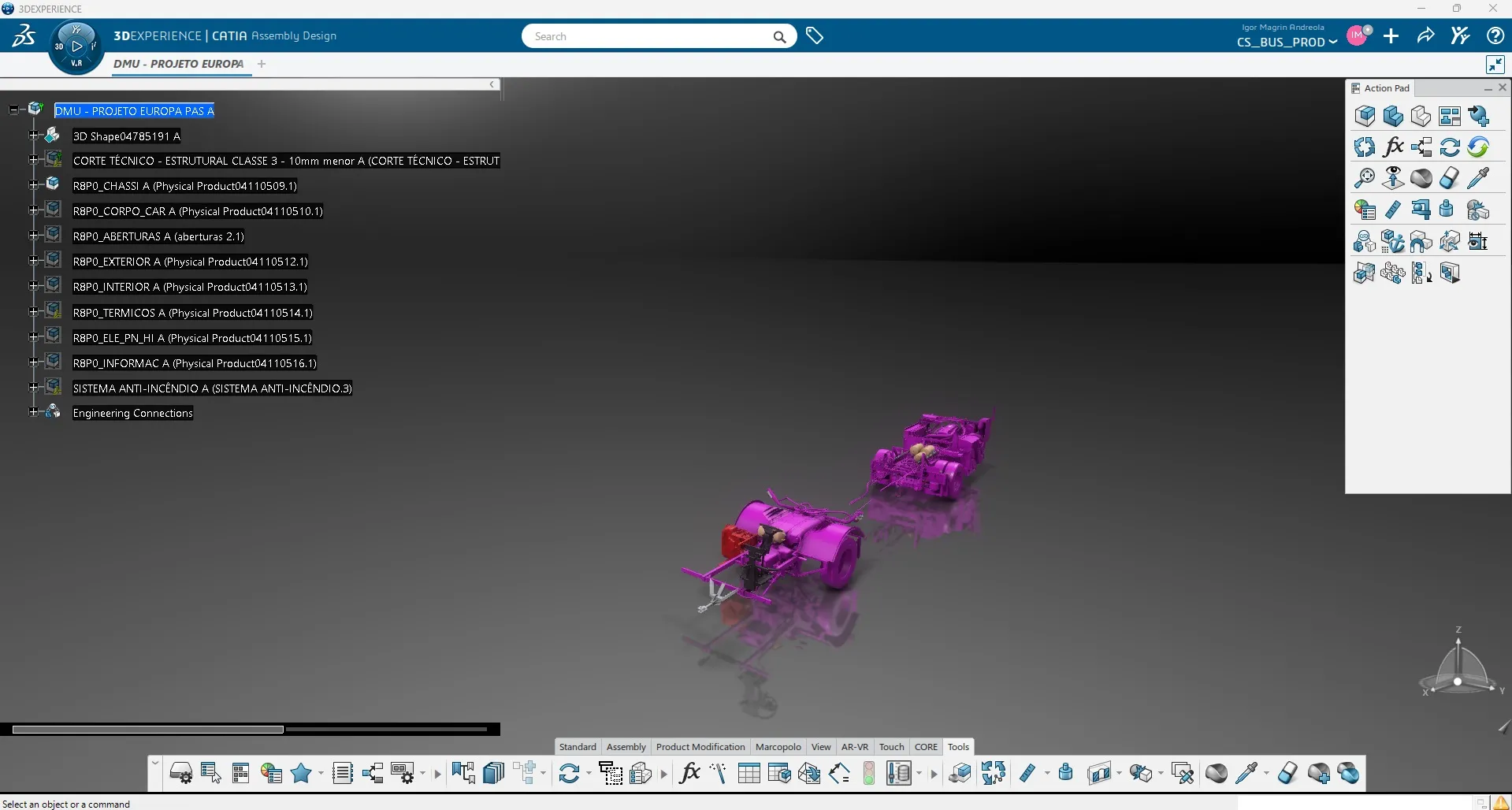Select the Measure Item ruler tool in Action Pad
The width and height of the screenshot is (1512, 810).
(1394, 209)
